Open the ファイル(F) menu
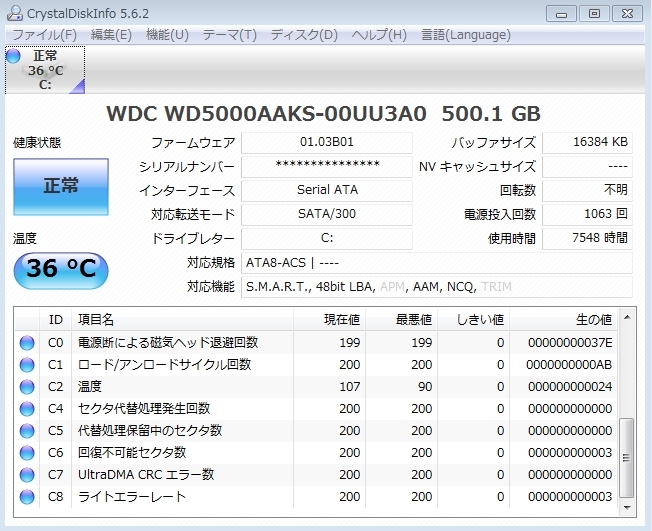 click(x=44, y=35)
